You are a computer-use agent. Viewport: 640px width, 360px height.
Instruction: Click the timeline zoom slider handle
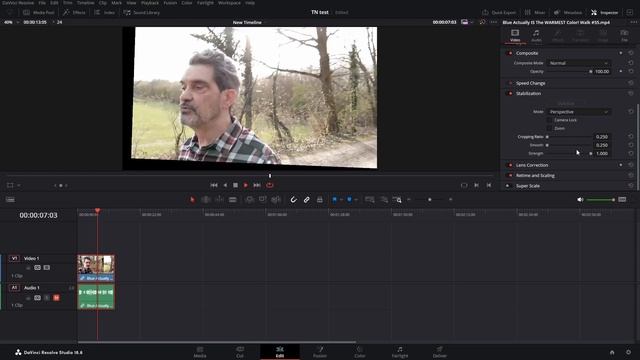pos(429,200)
